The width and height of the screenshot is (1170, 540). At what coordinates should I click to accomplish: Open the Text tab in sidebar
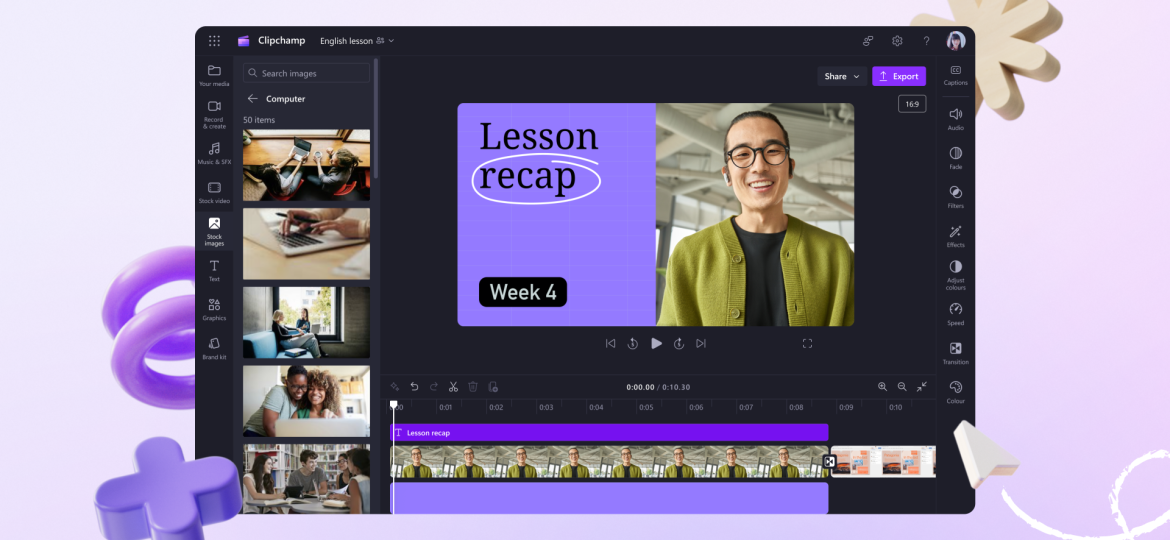[x=214, y=271]
